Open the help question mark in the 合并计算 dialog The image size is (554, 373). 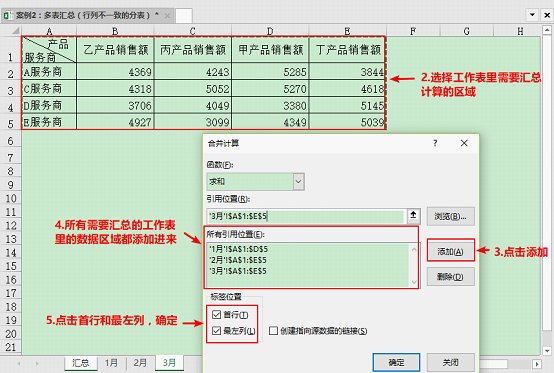point(435,143)
